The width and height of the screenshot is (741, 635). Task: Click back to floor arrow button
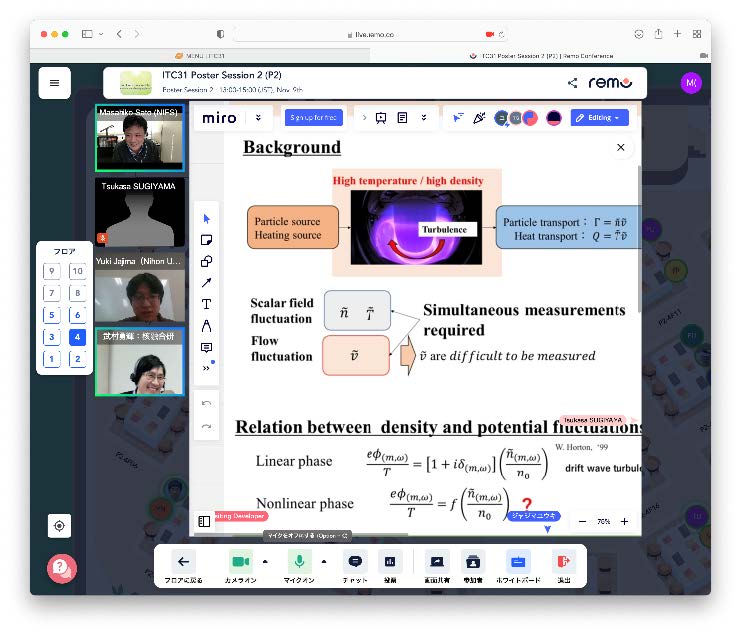[183, 562]
